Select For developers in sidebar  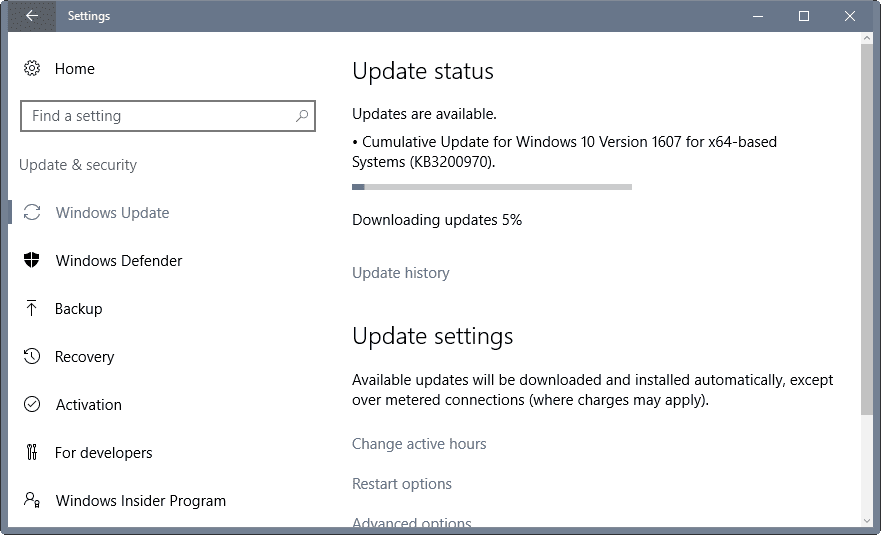[103, 452]
